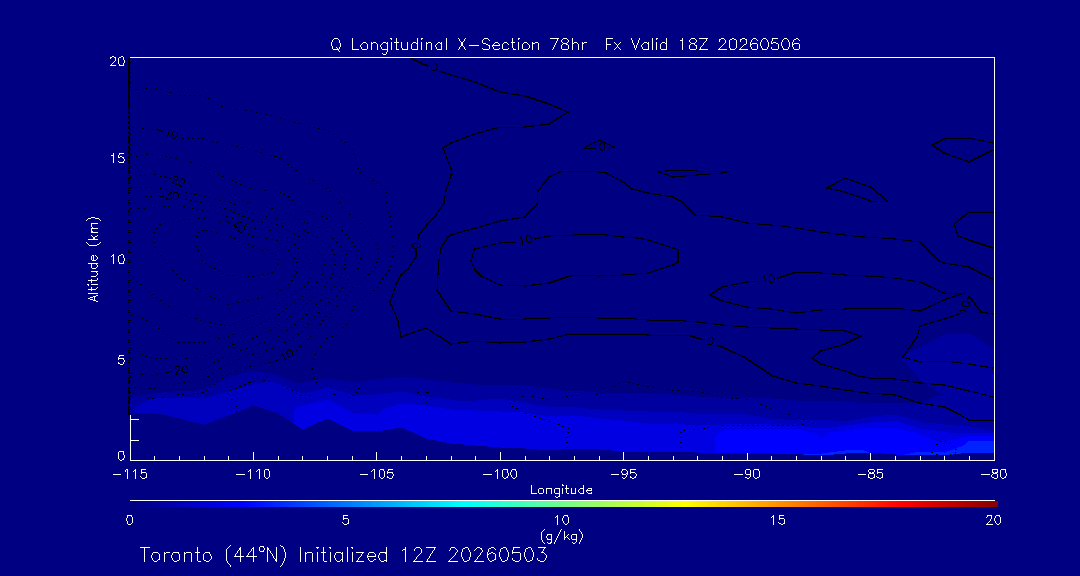This screenshot has width=1080, height=576.
Task: Click the -20 contour label near 14 km
Action: (x=178, y=182)
